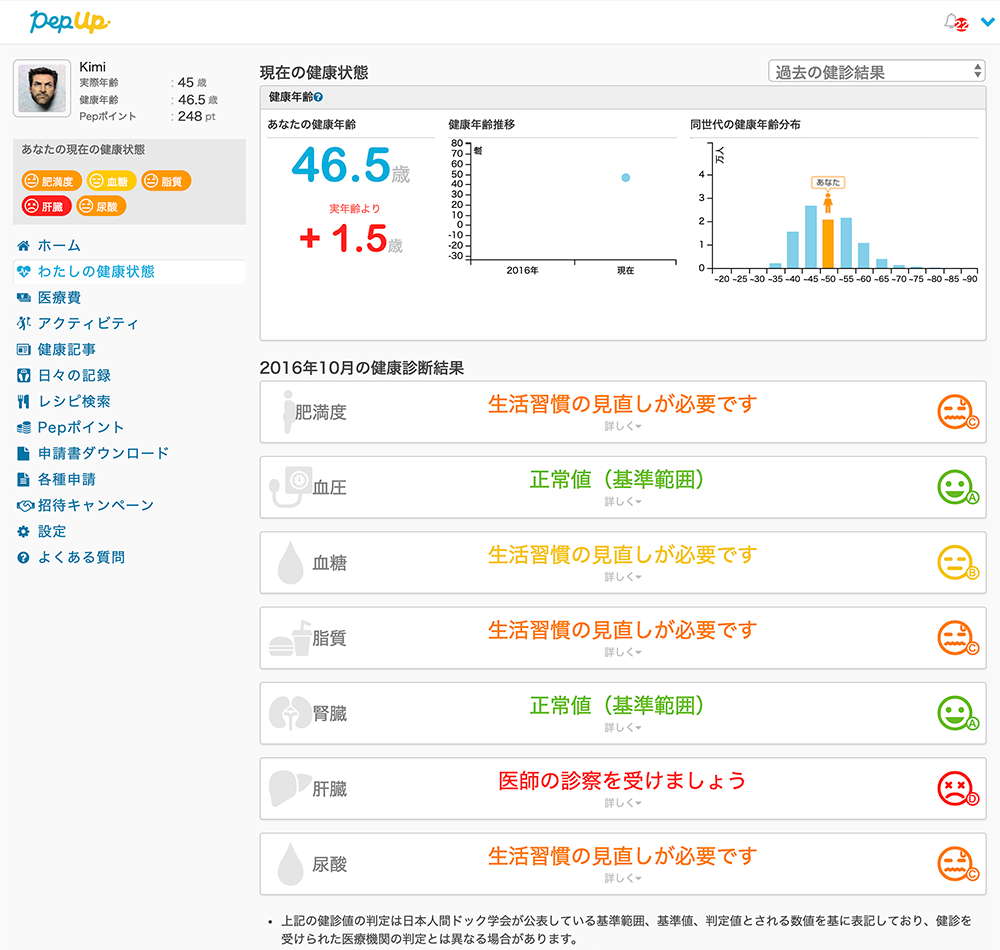Expand 詳しく details for 血糖
Image resolution: width=1000 pixels, height=950 pixels.
pyautogui.click(x=622, y=577)
